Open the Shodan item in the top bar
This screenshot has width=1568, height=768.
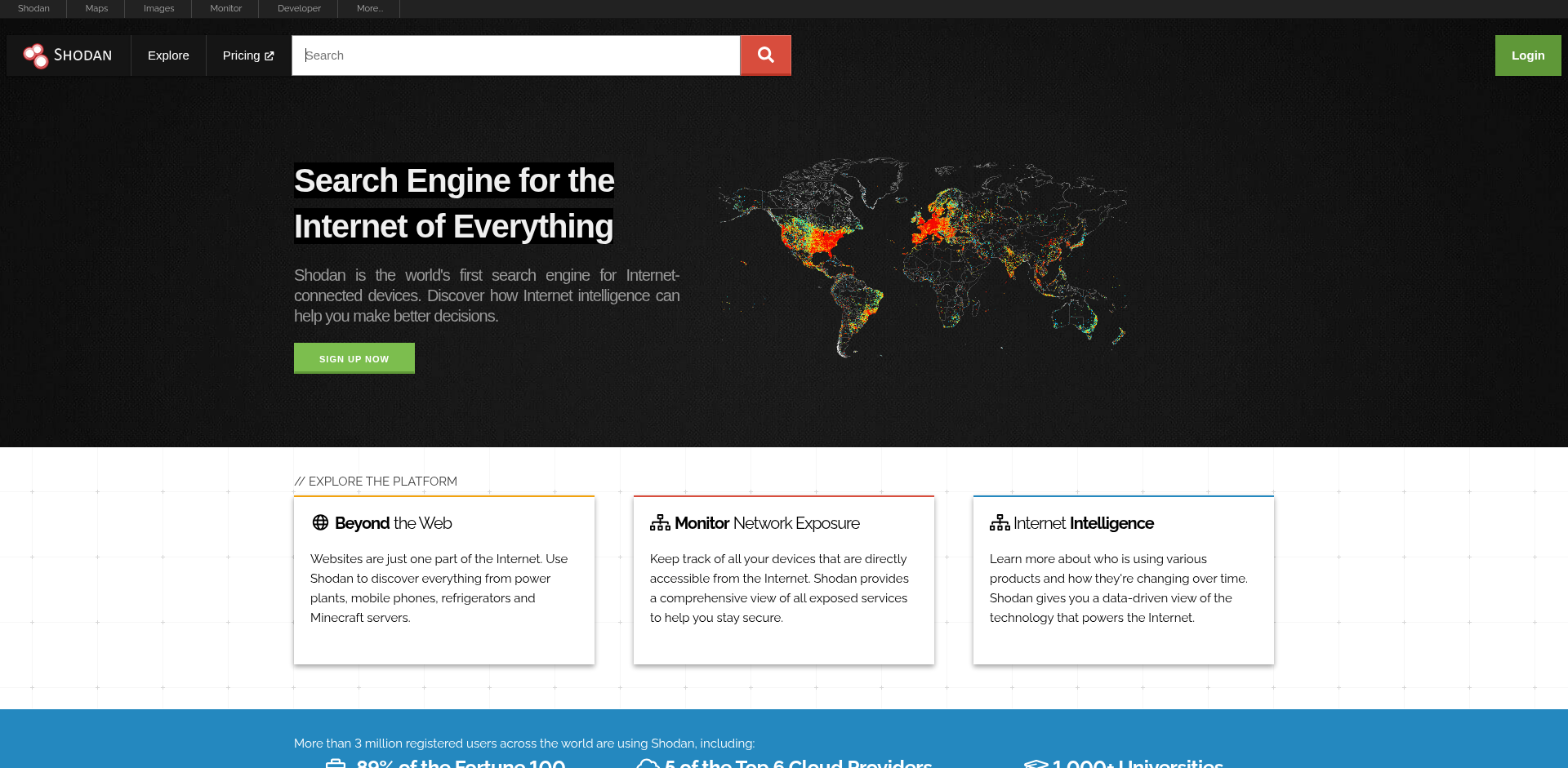(x=33, y=8)
